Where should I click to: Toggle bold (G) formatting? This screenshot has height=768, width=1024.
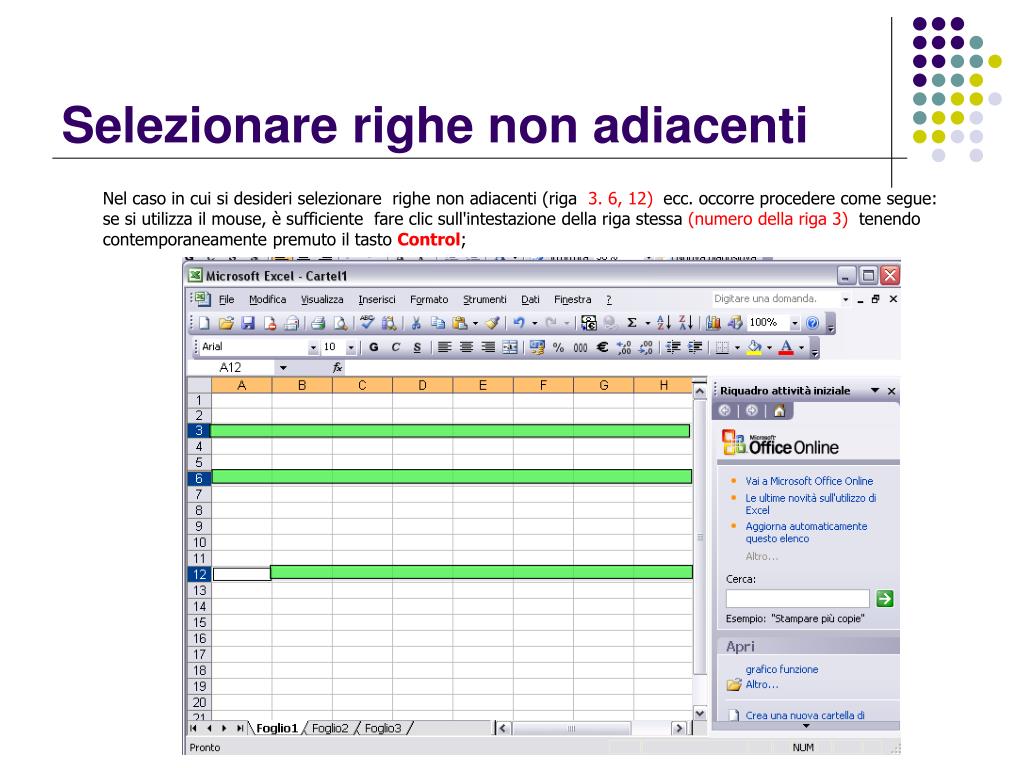pos(374,347)
